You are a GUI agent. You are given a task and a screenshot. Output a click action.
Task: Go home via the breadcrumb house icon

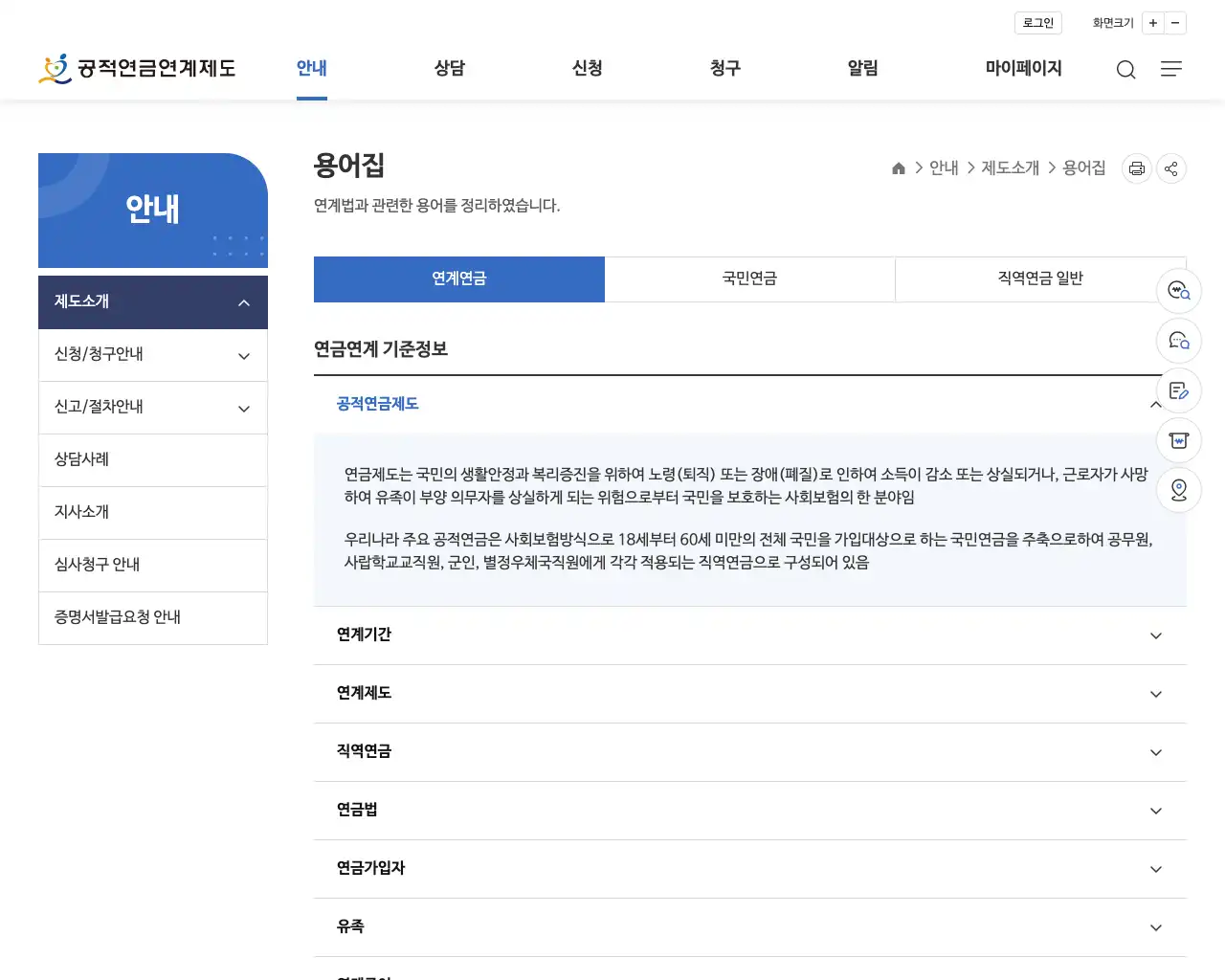pos(898,167)
